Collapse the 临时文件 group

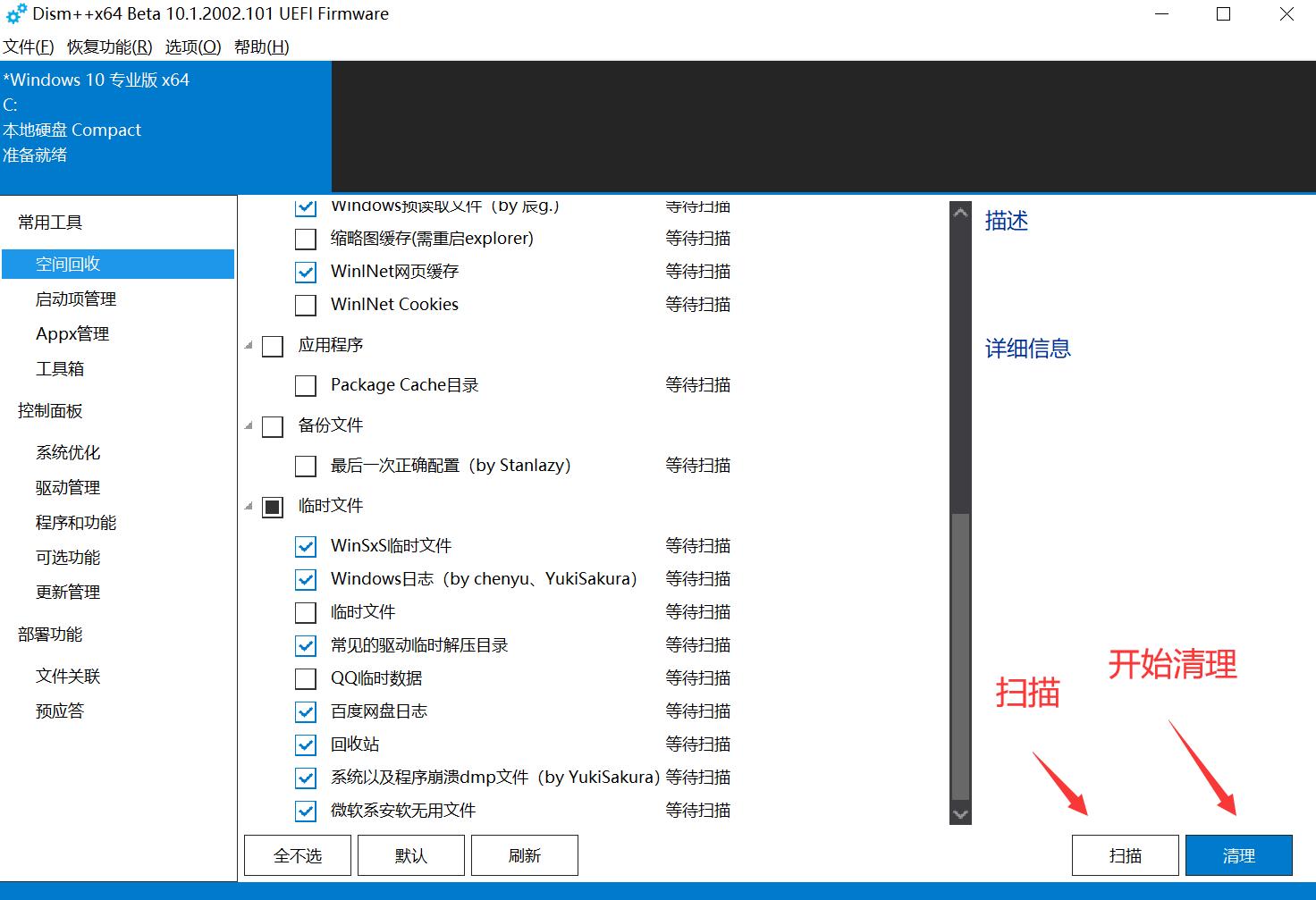click(x=249, y=506)
